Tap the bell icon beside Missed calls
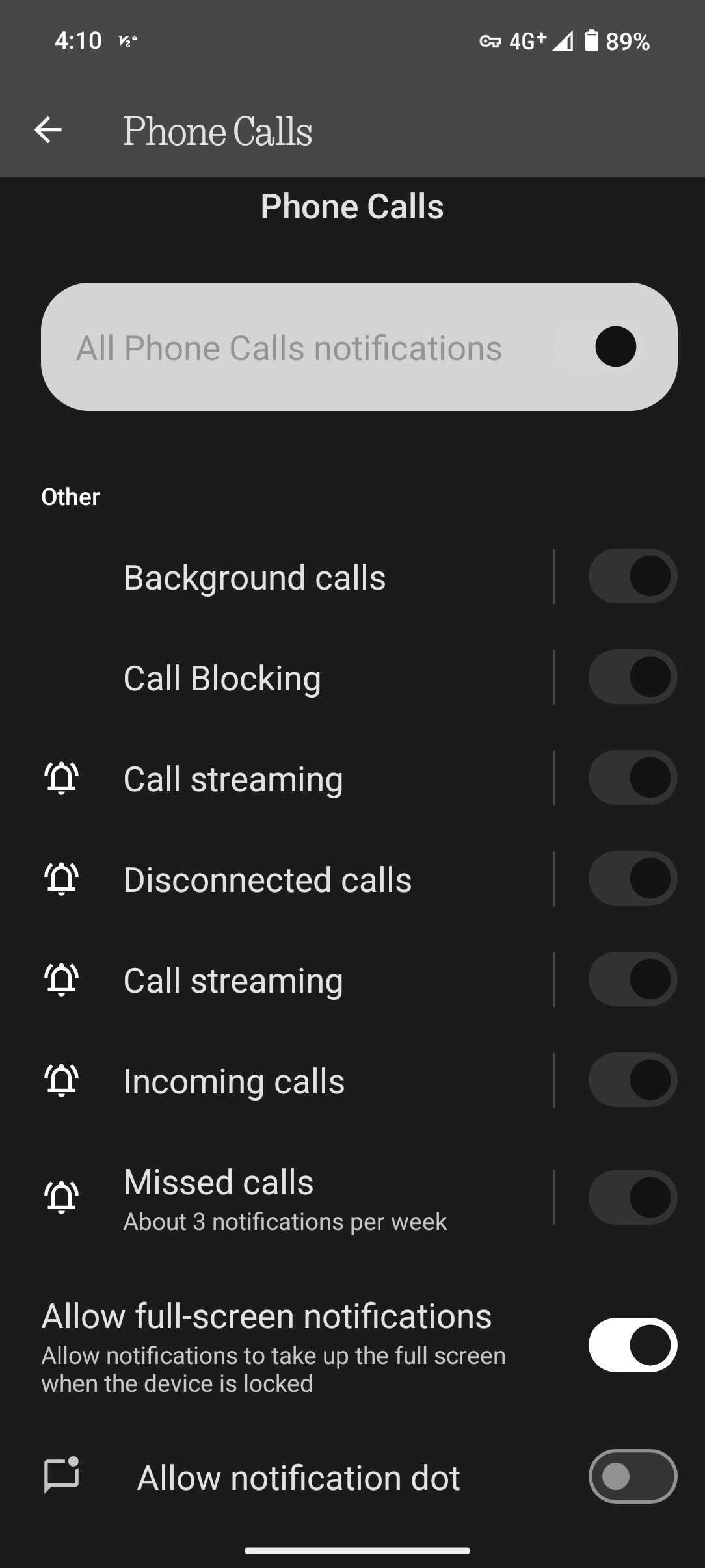705x1568 pixels. tap(62, 1197)
